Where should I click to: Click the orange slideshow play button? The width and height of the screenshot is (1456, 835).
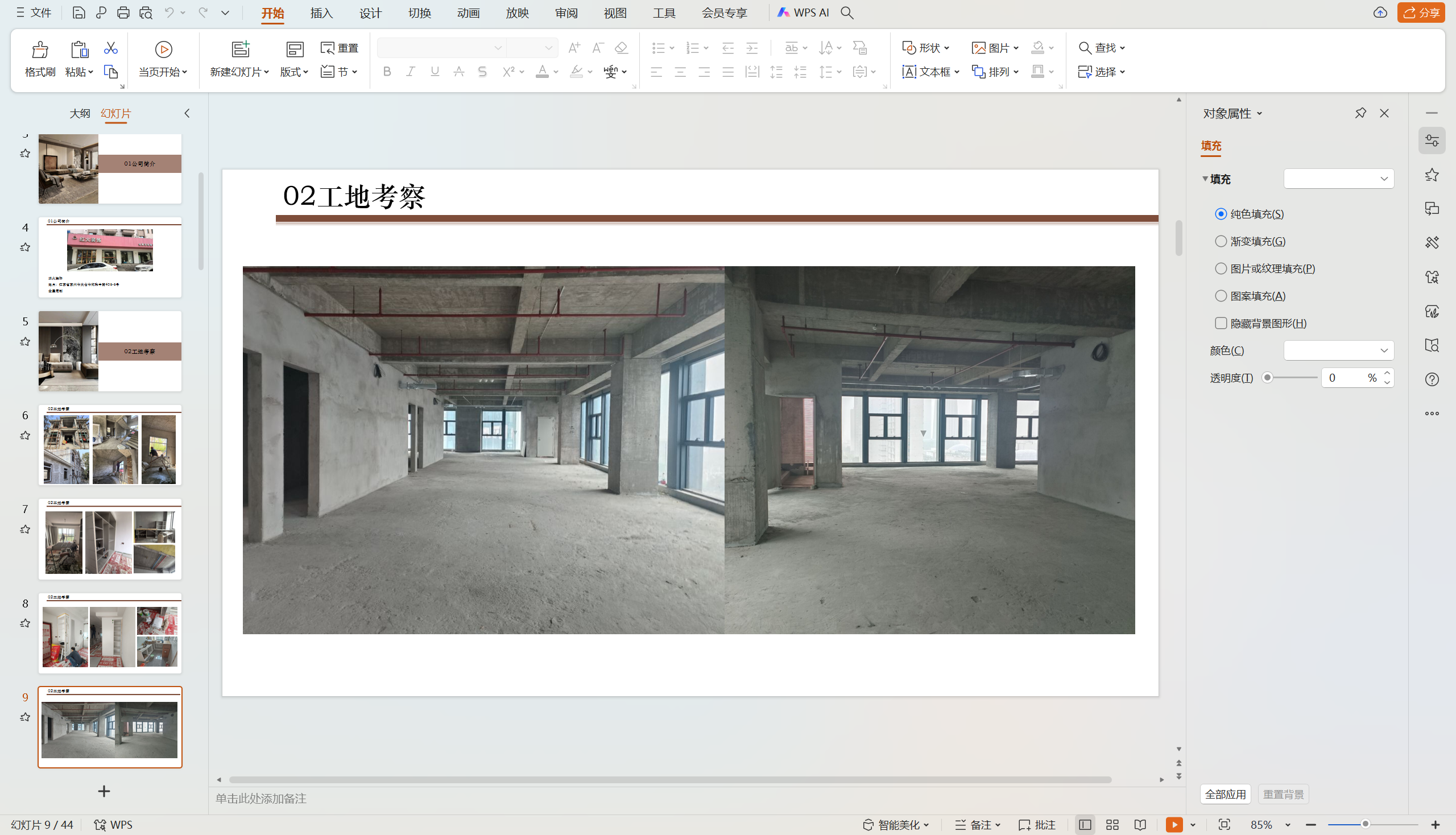pyautogui.click(x=1174, y=825)
